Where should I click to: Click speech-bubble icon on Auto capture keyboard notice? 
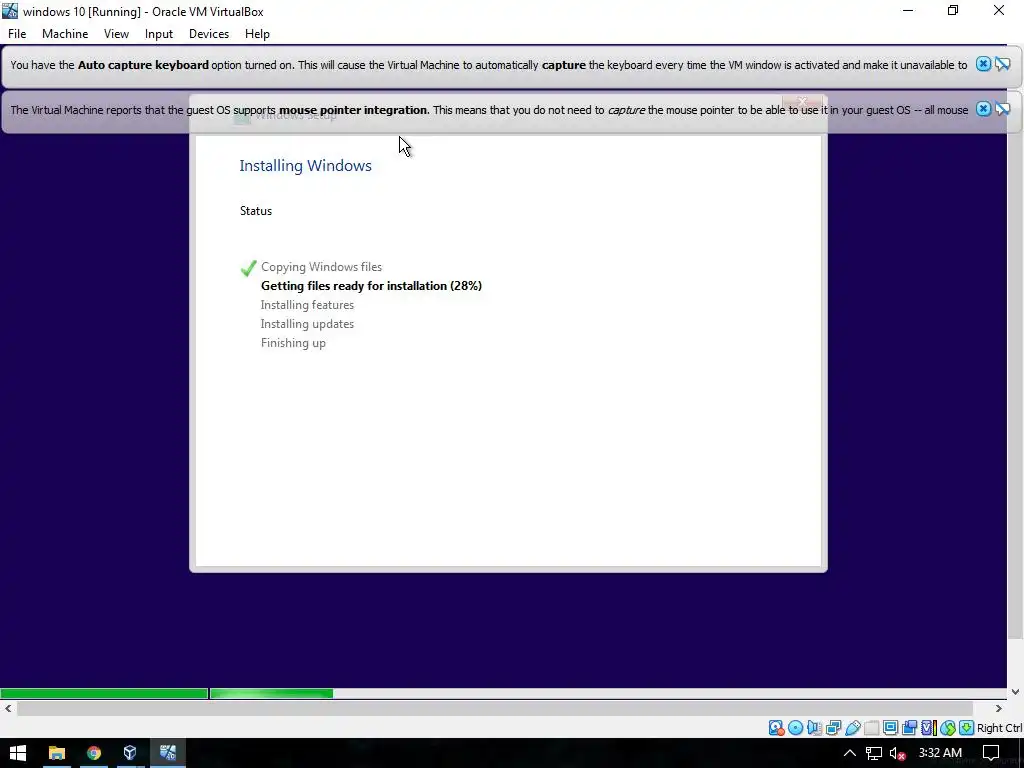tap(1003, 64)
